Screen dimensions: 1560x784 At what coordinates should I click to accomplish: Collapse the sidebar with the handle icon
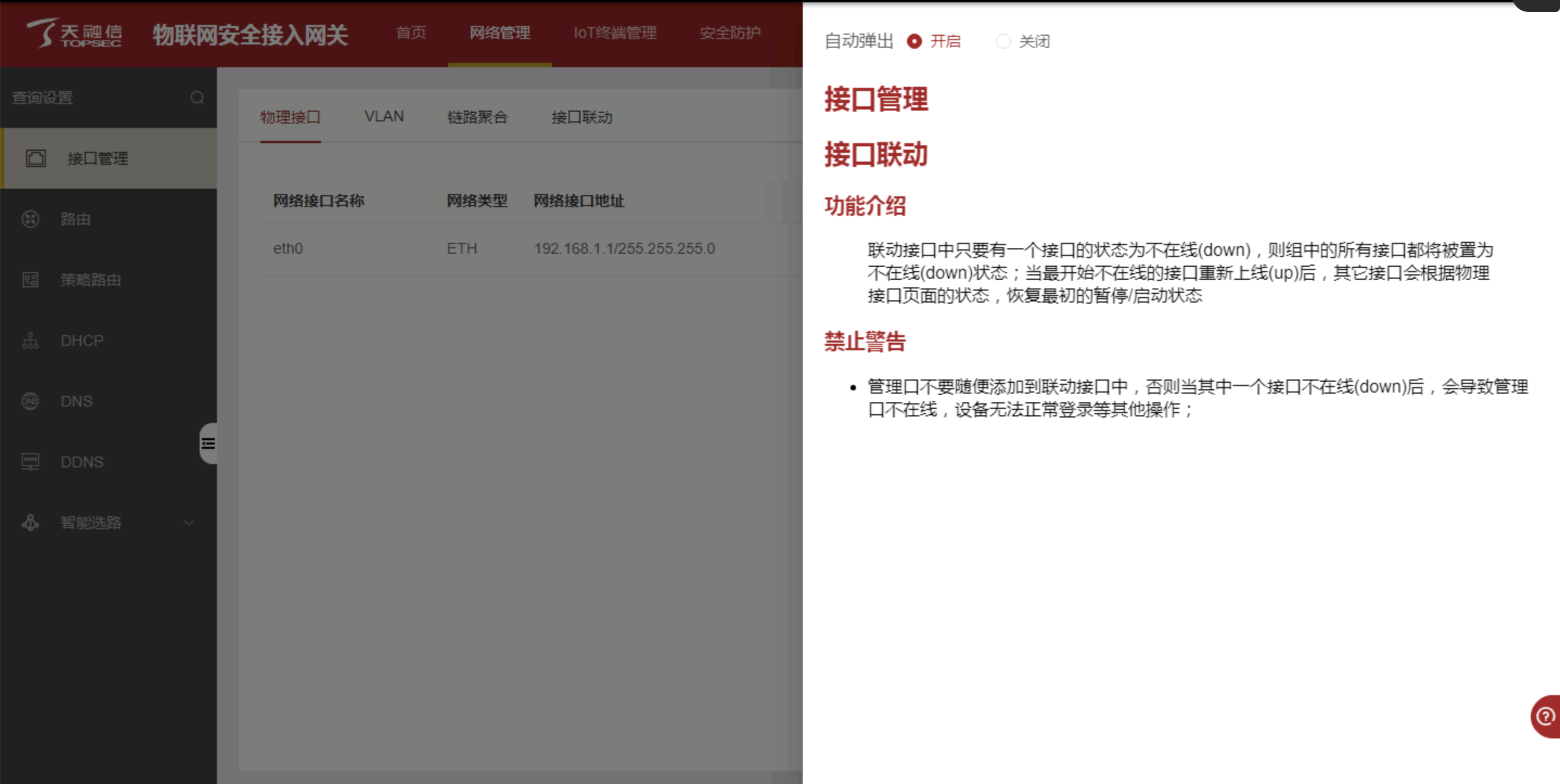(x=208, y=444)
